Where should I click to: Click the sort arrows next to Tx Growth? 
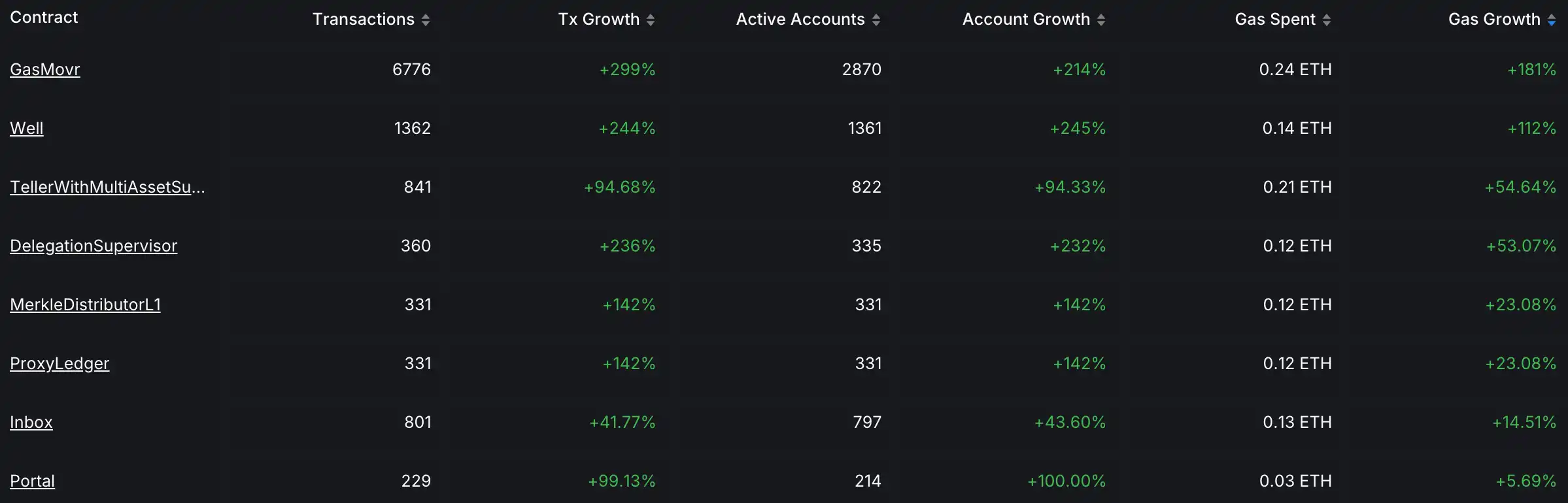[x=651, y=20]
